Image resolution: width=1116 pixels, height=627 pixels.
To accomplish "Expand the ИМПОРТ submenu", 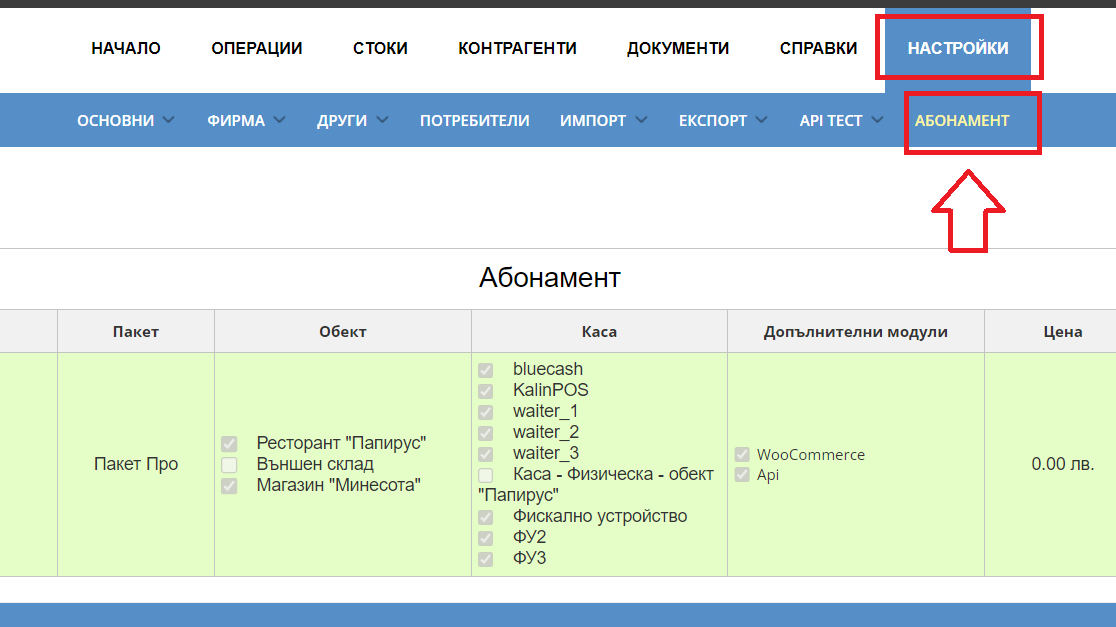I will point(604,120).
